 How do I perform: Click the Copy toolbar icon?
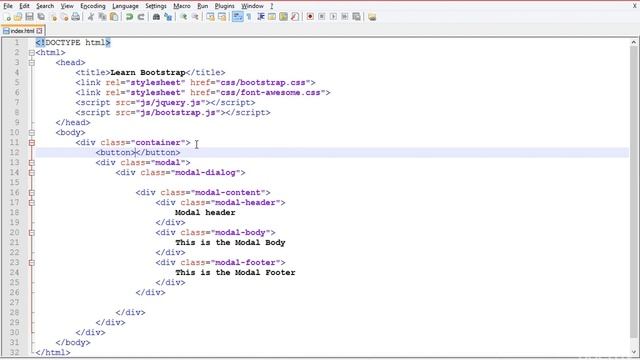pyautogui.click(x=102, y=17)
